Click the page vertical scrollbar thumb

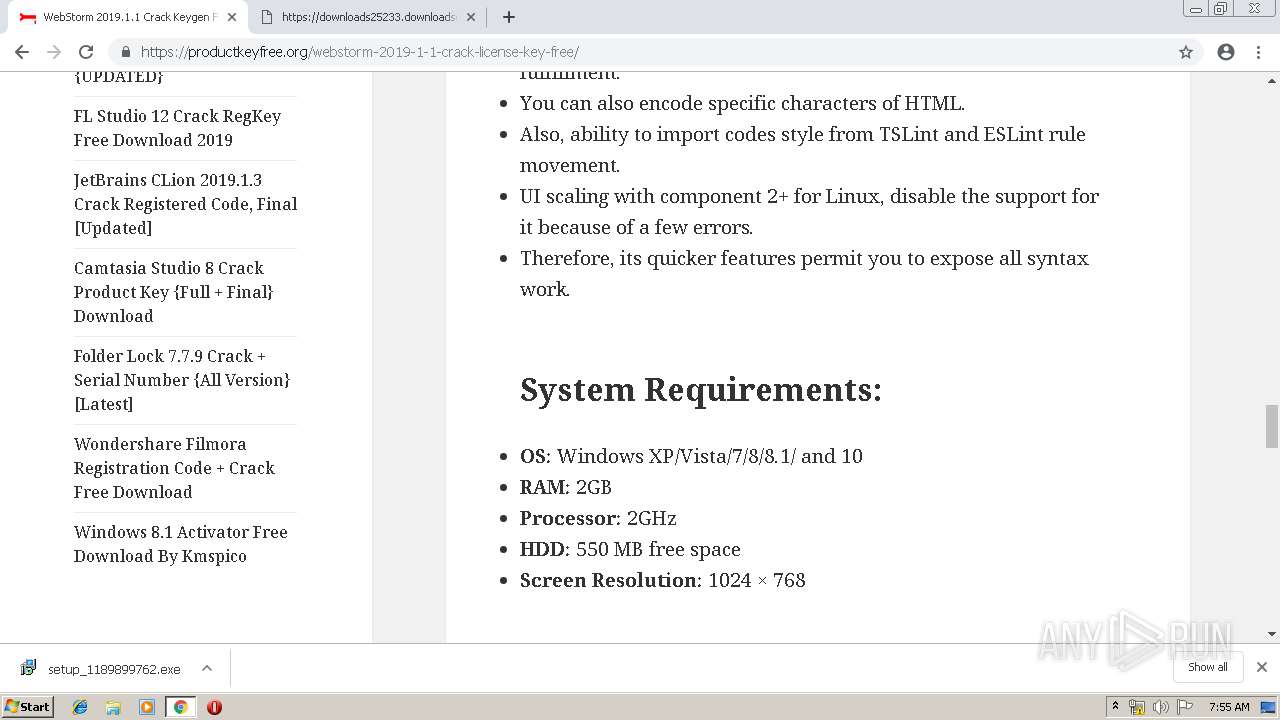click(x=1272, y=427)
